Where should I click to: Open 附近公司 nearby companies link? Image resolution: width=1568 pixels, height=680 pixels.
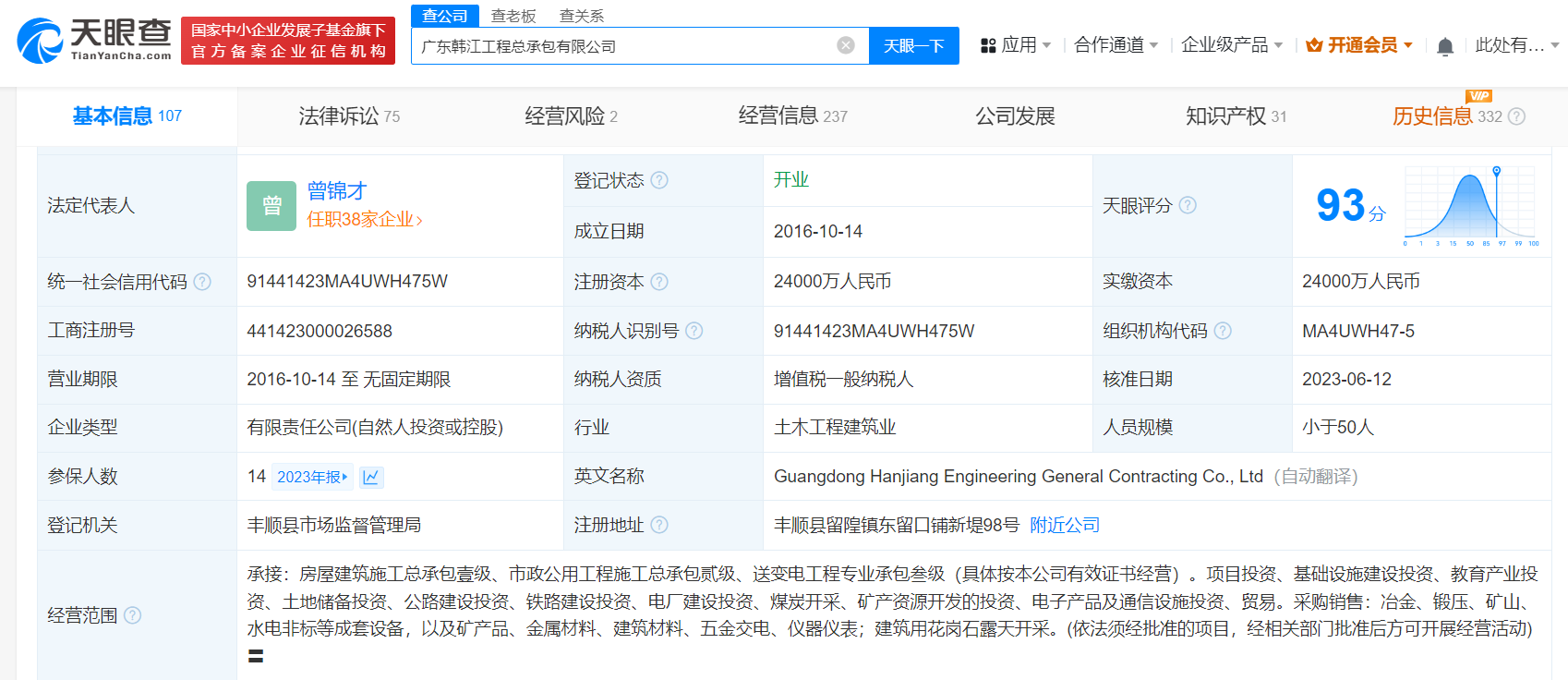pyautogui.click(x=1065, y=525)
